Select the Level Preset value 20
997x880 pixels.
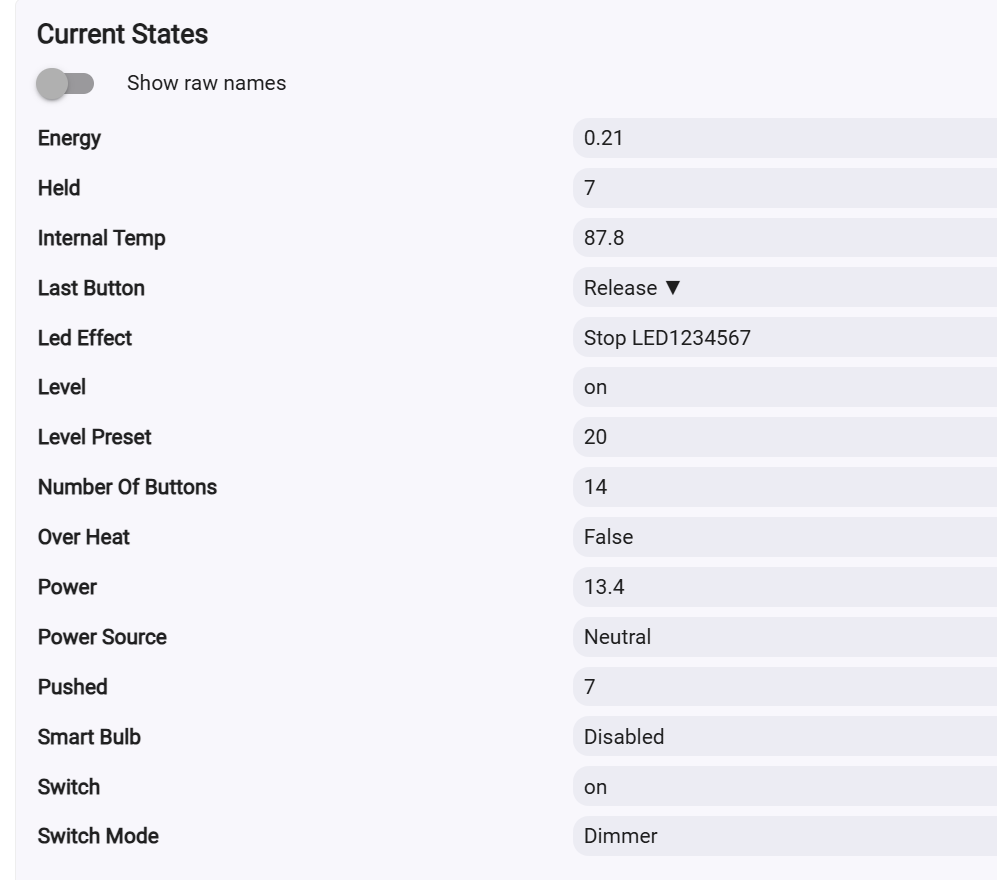tap(785, 437)
